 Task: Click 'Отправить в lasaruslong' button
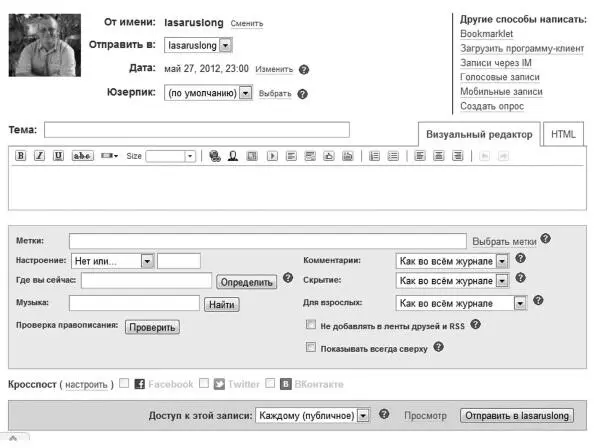pyautogui.click(x=517, y=414)
